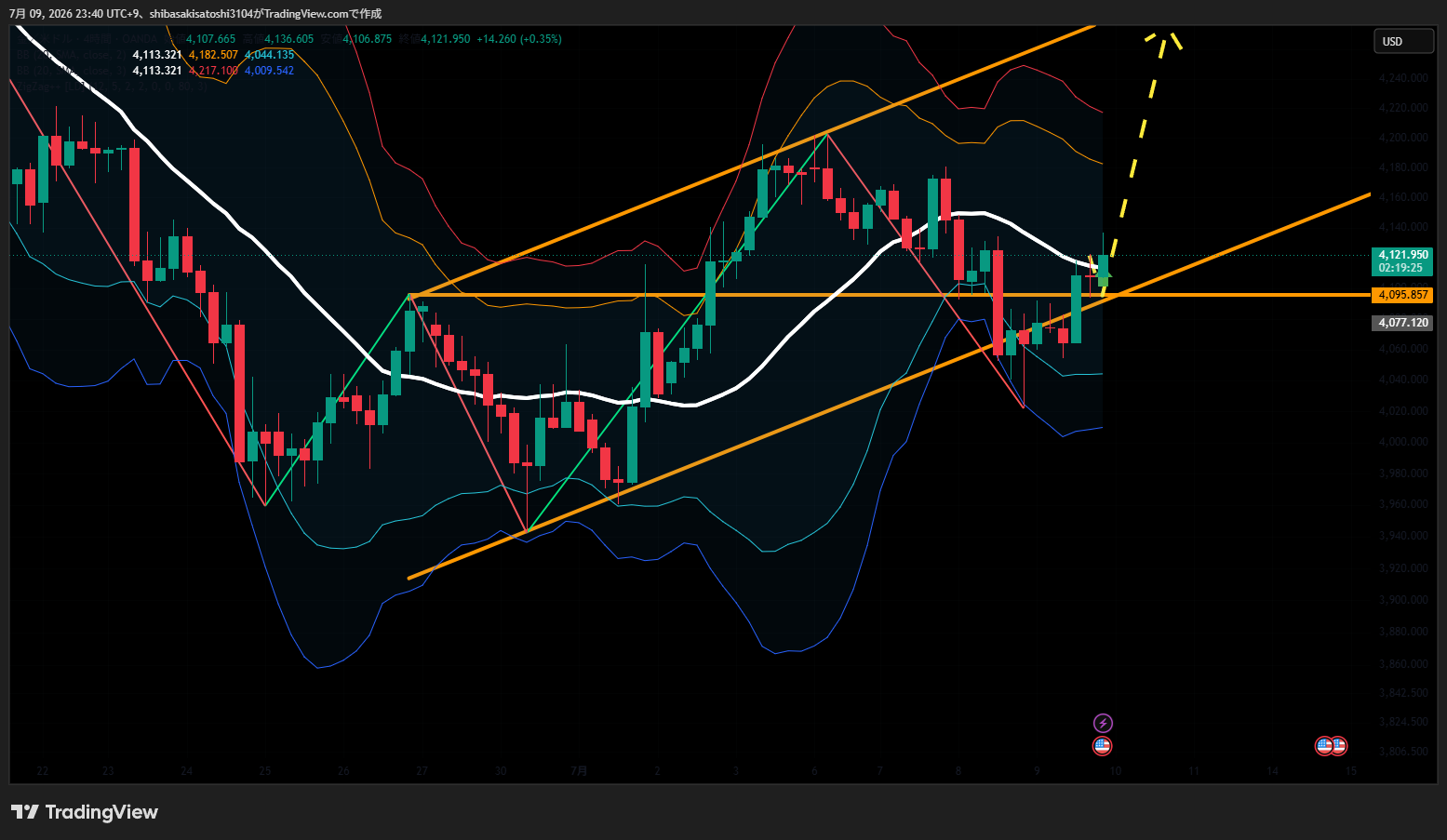
Task: Select the BB (20, SMA, close, 3) indicator legend
Action: click(x=71, y=71)
